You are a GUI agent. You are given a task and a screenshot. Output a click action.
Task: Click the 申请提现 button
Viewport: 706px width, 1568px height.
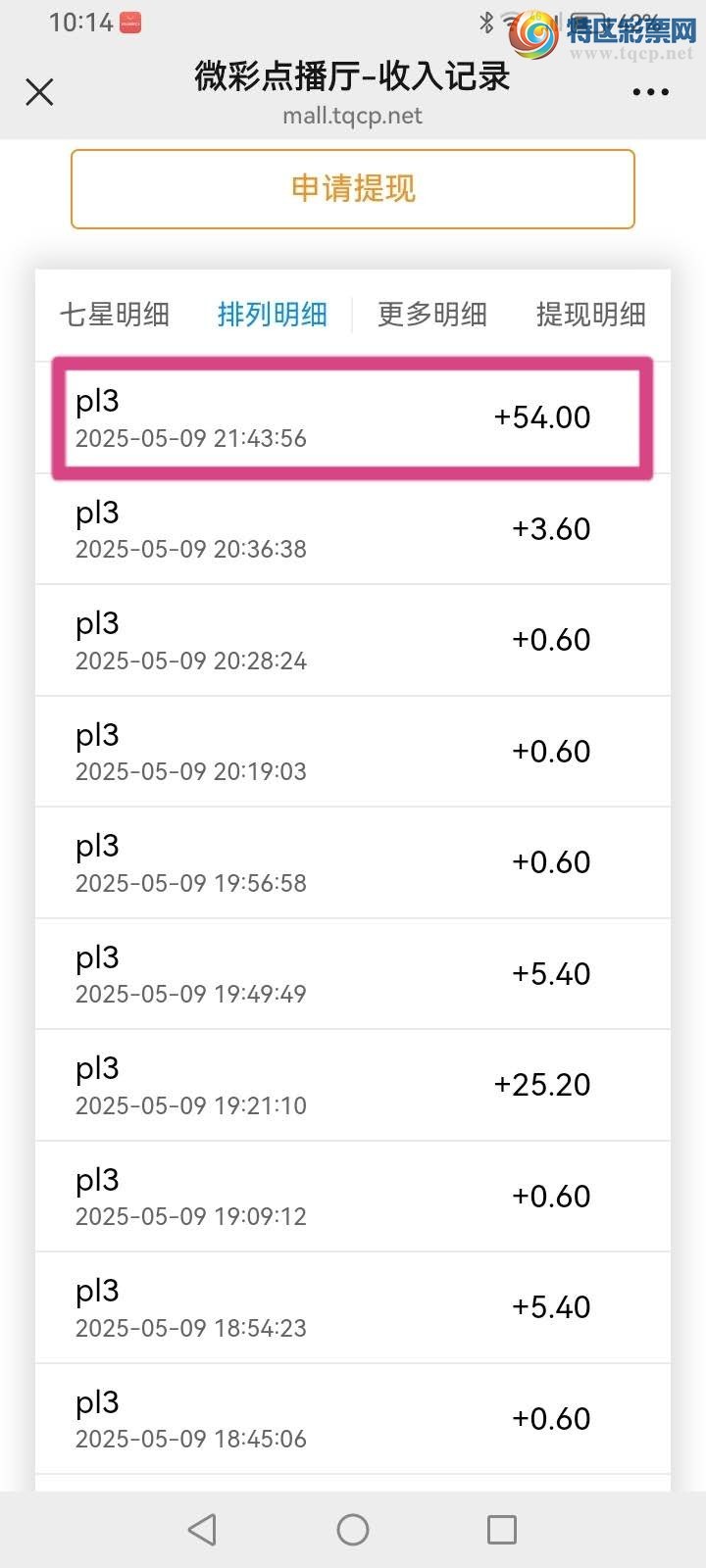point(353,189)
